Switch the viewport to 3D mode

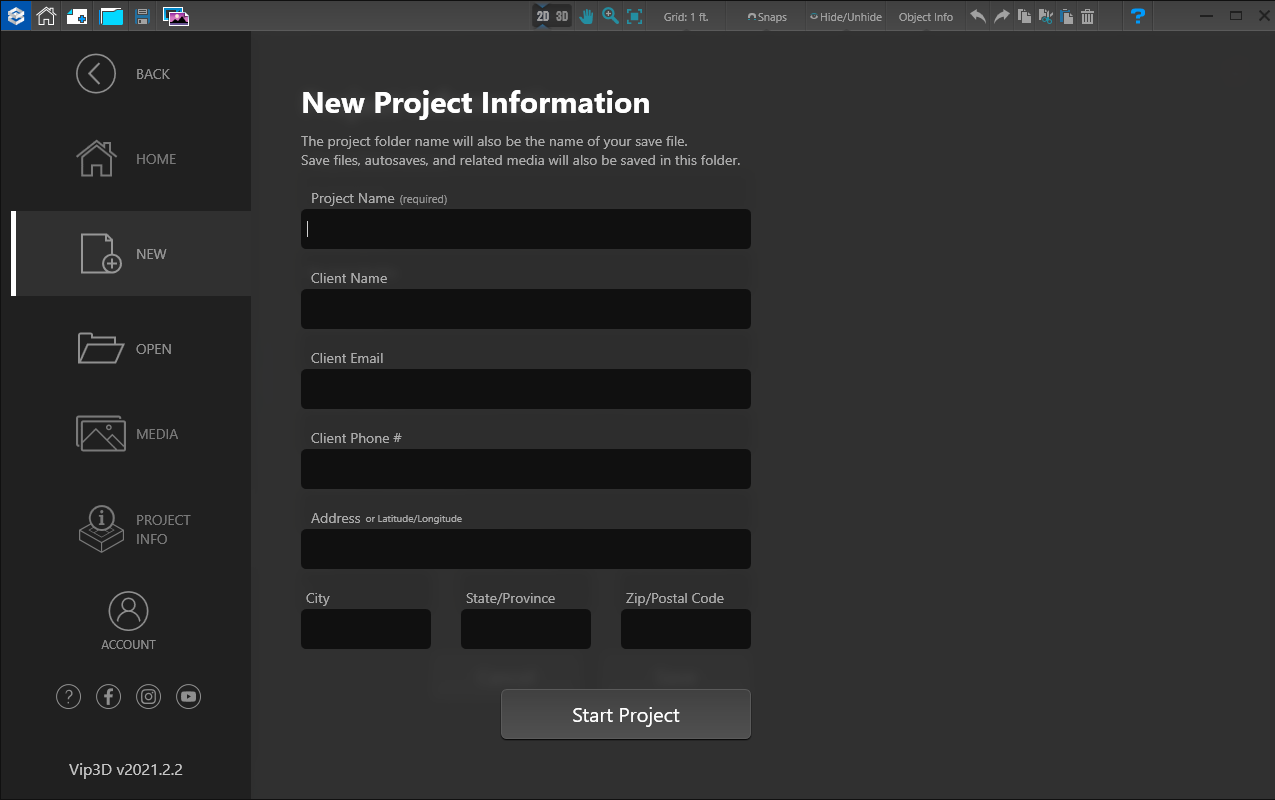tap(561, 15)
